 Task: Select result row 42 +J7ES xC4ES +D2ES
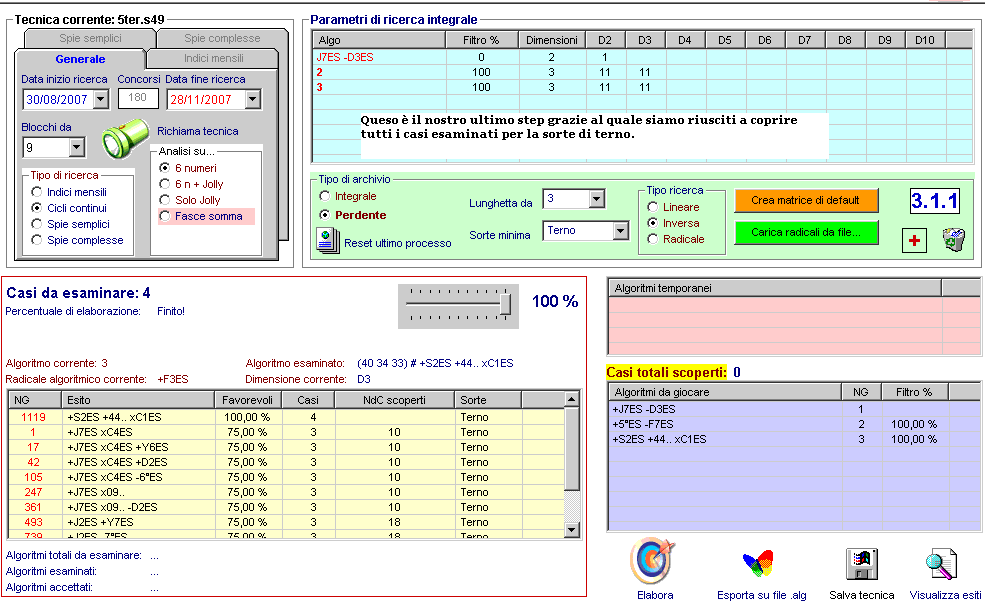(x=286, y=462)
